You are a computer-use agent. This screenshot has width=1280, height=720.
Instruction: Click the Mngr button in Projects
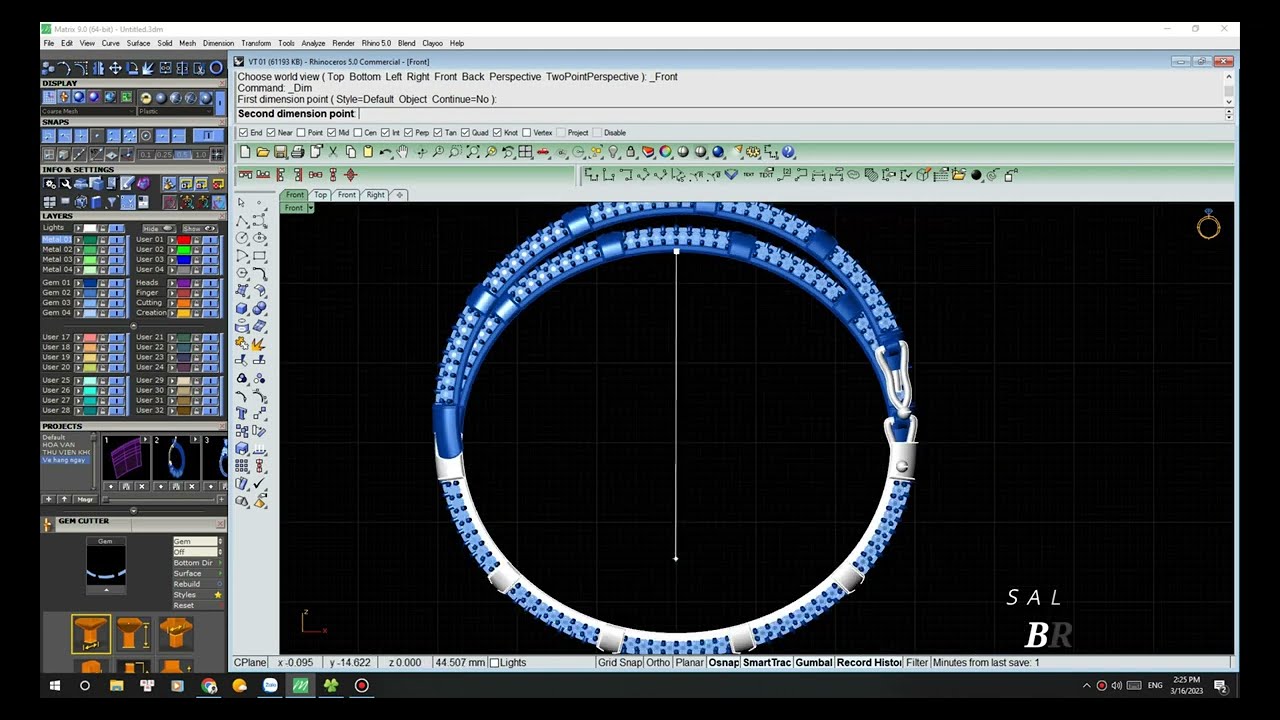click(x=85, y=499)
